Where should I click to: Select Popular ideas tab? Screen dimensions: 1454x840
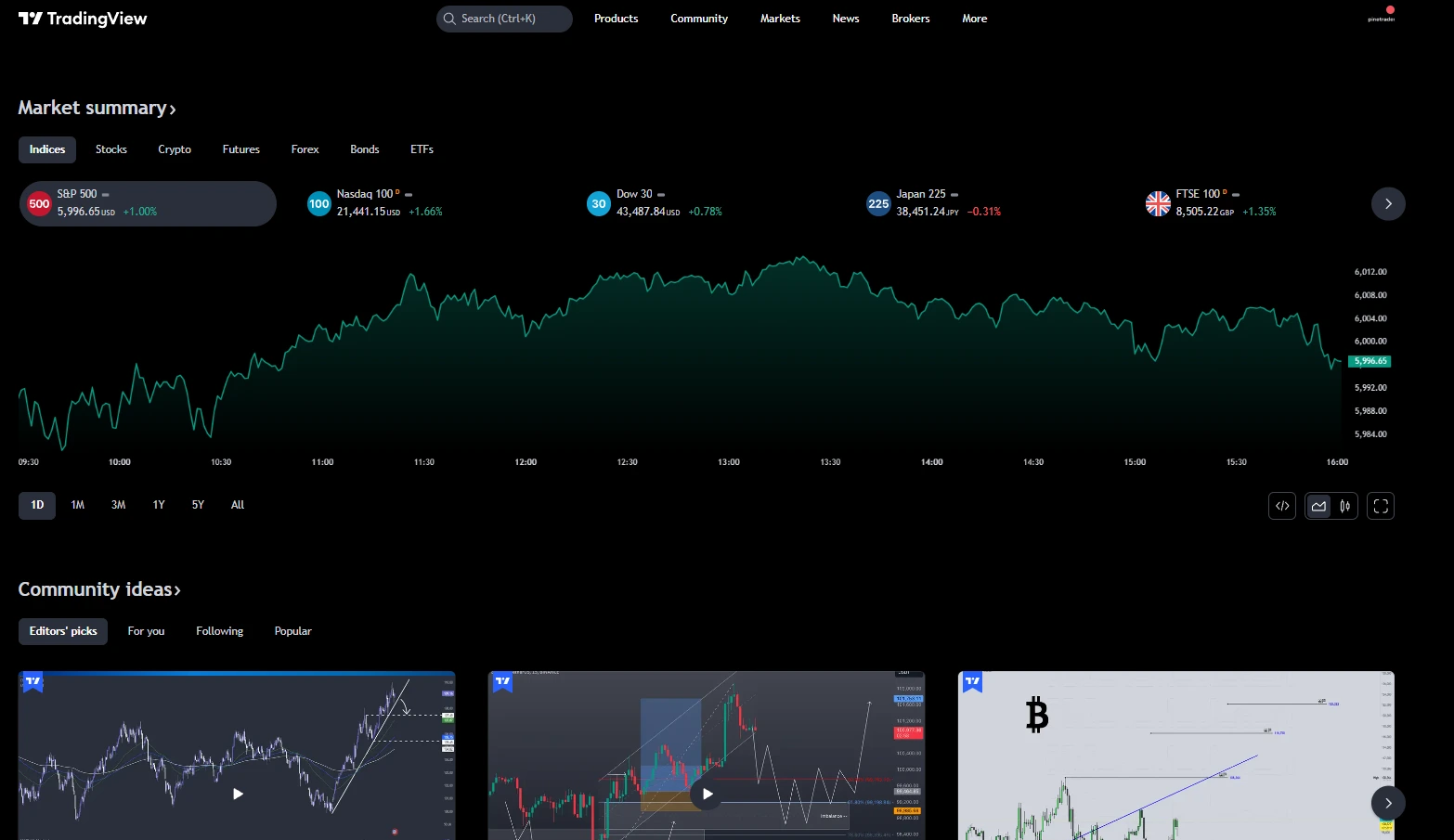(293, 631)
